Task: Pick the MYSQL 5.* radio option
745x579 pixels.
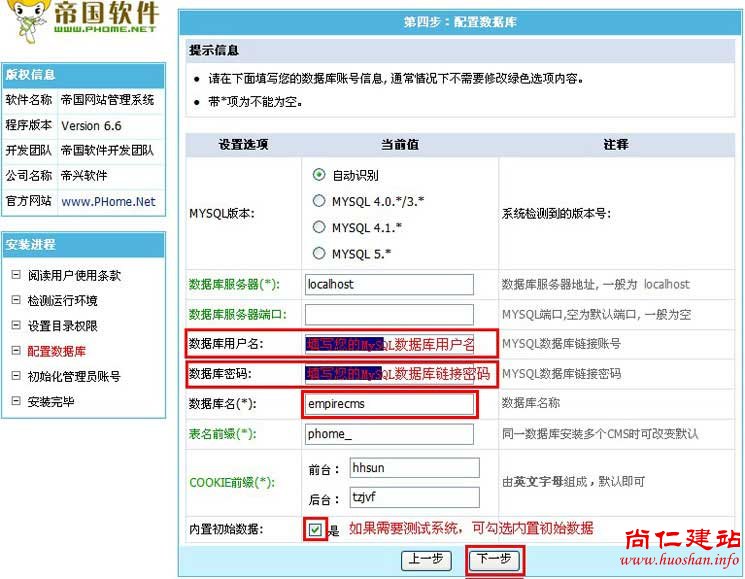Action: coord(320,253)
